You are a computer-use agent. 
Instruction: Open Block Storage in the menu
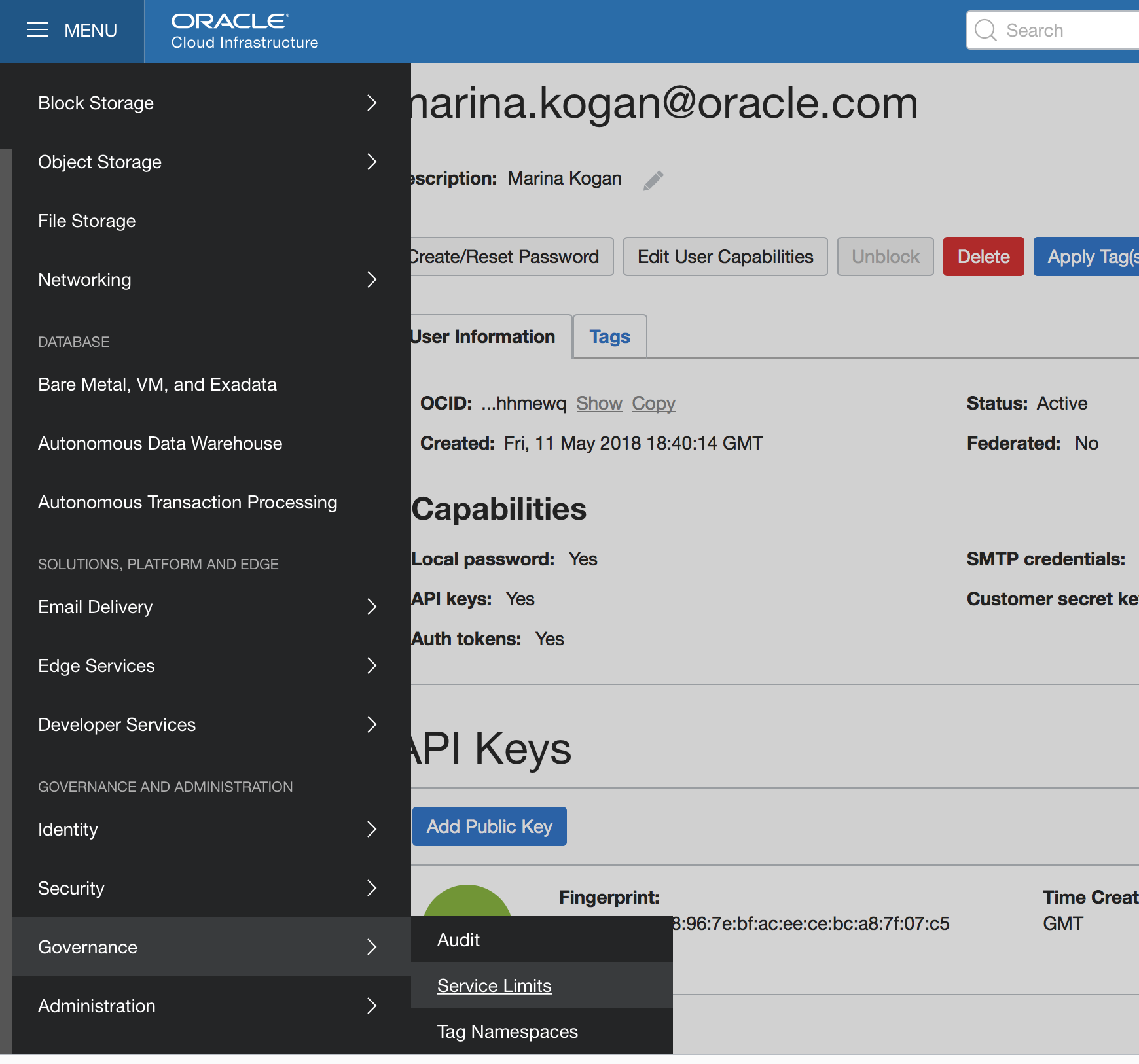211,103
